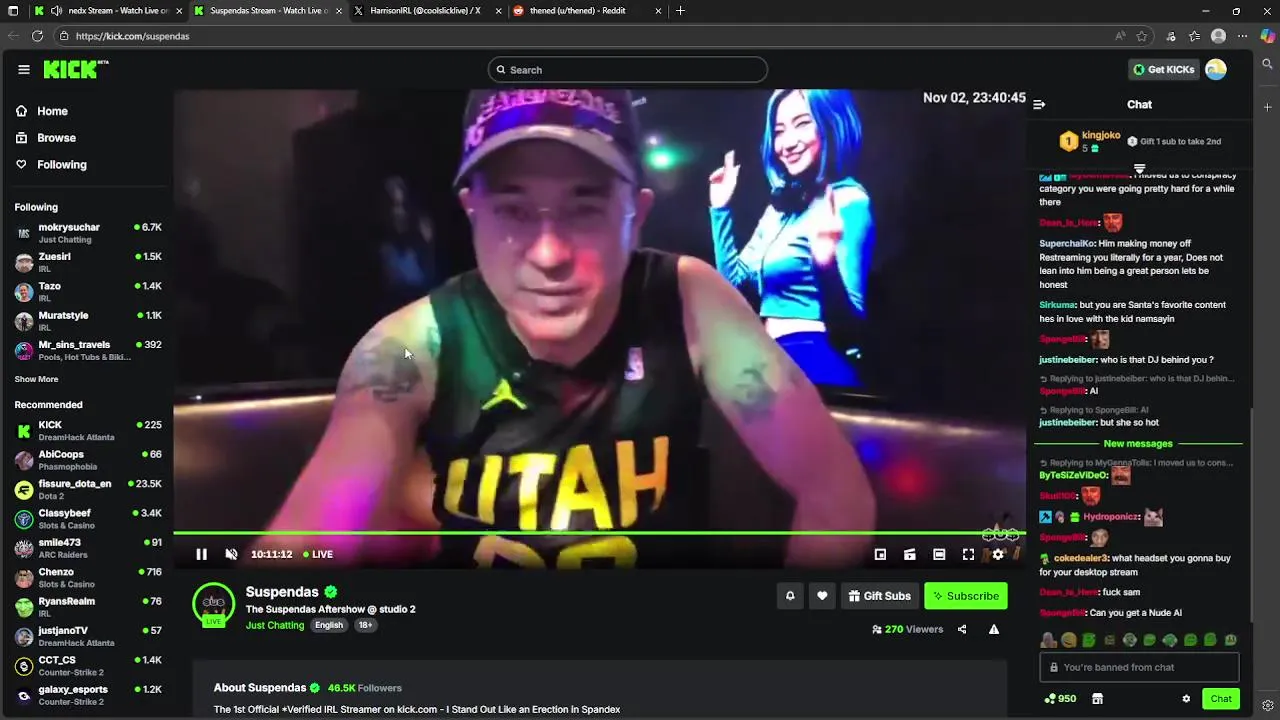Click into the Kick Search box
Screen dimensions: 1280x720
[x=628, y=69]
